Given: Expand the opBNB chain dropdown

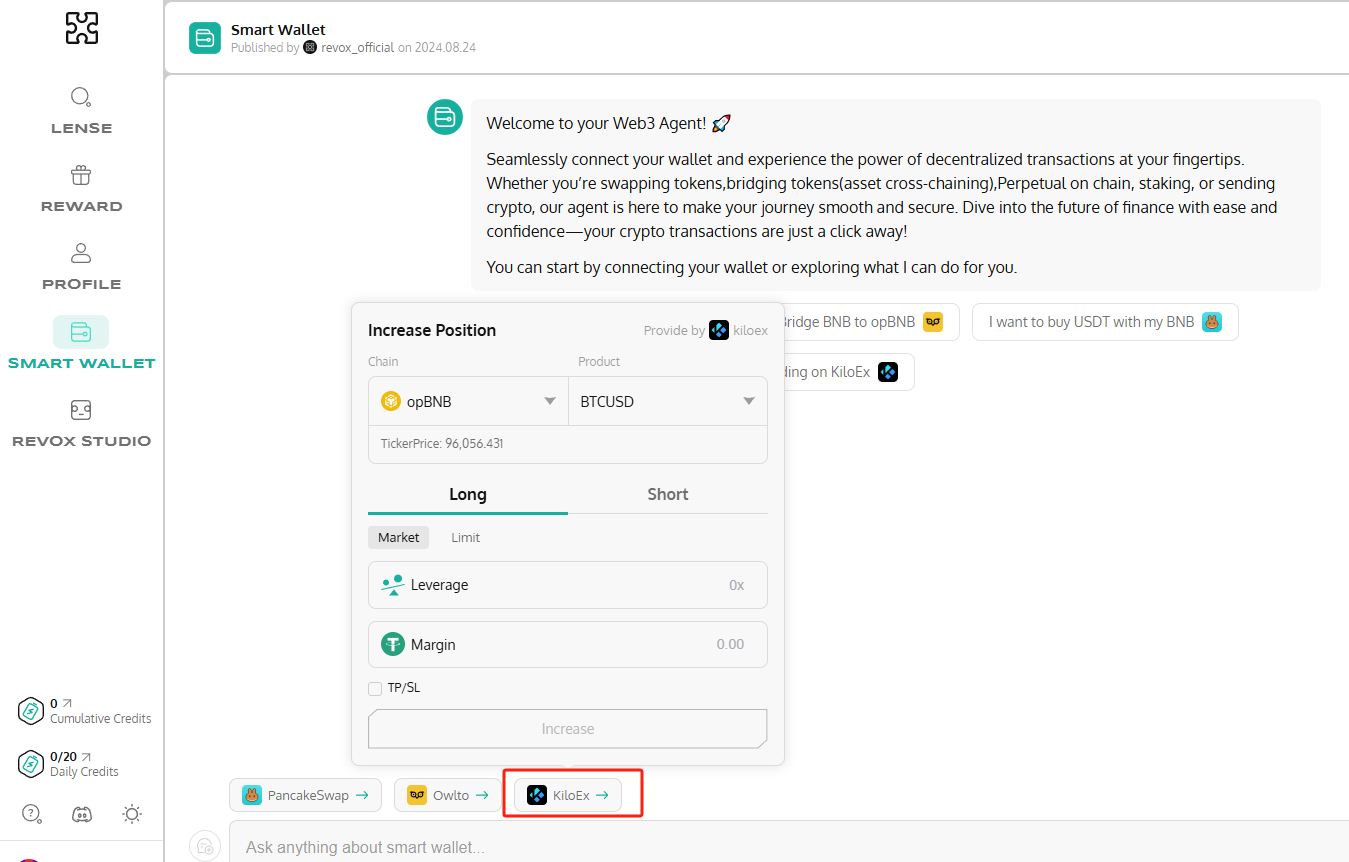Looking at the screenshot, I should tap(468, 401).
